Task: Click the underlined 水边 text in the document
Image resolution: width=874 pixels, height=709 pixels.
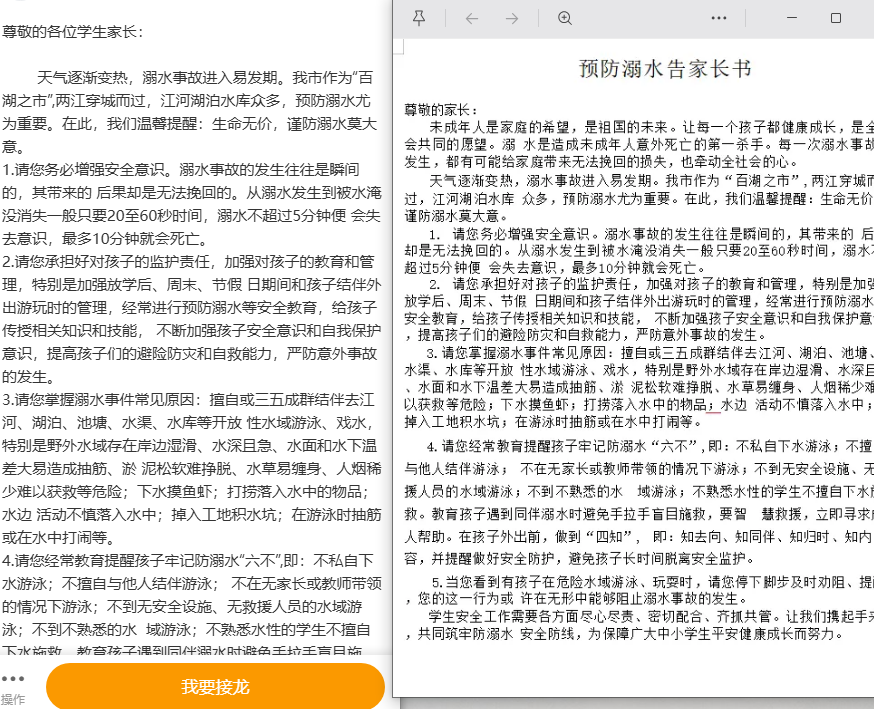Action: pos(734,405)
